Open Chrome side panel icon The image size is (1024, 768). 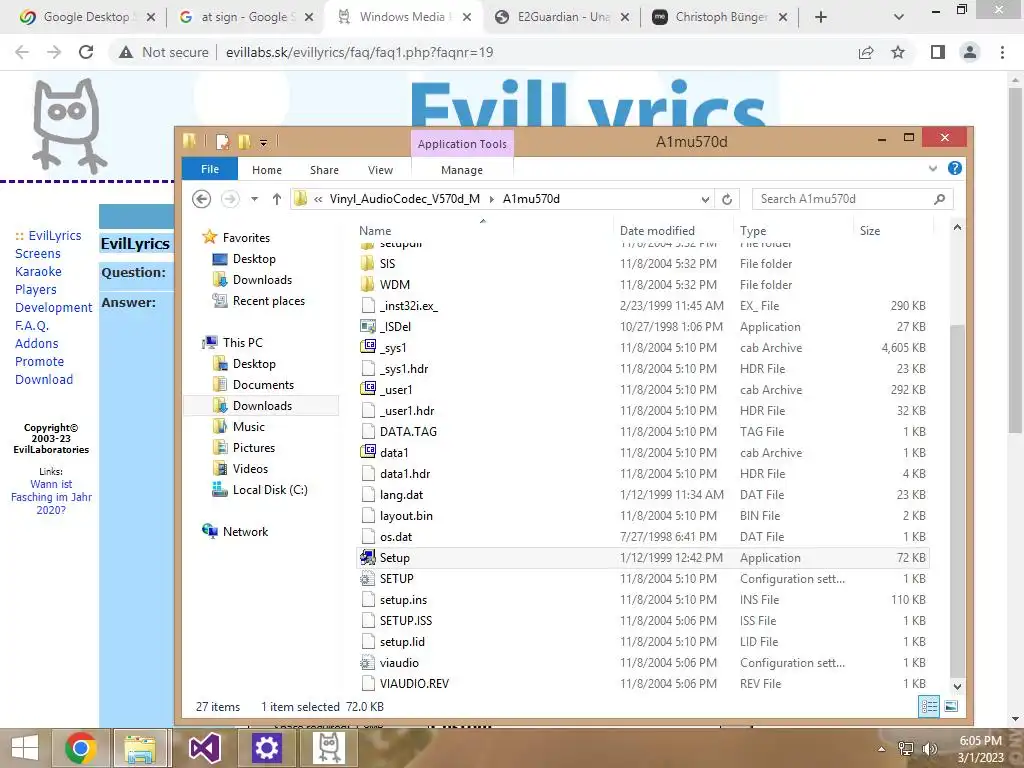(x=938, y=52)
